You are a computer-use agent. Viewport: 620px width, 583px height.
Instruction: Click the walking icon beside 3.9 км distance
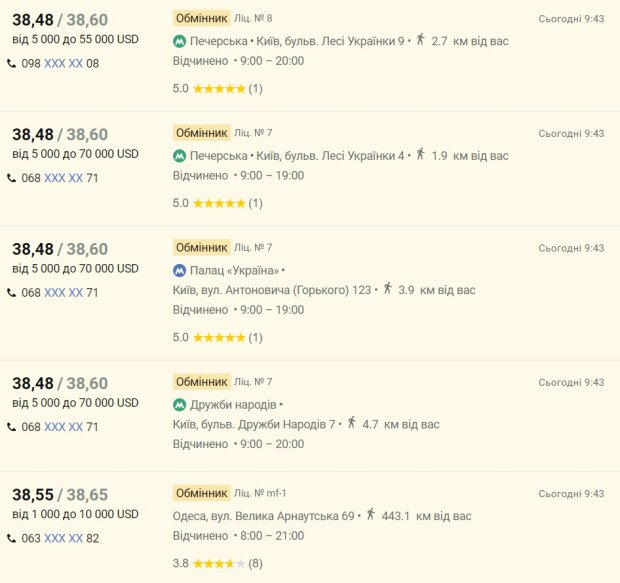tap(388, 289)
